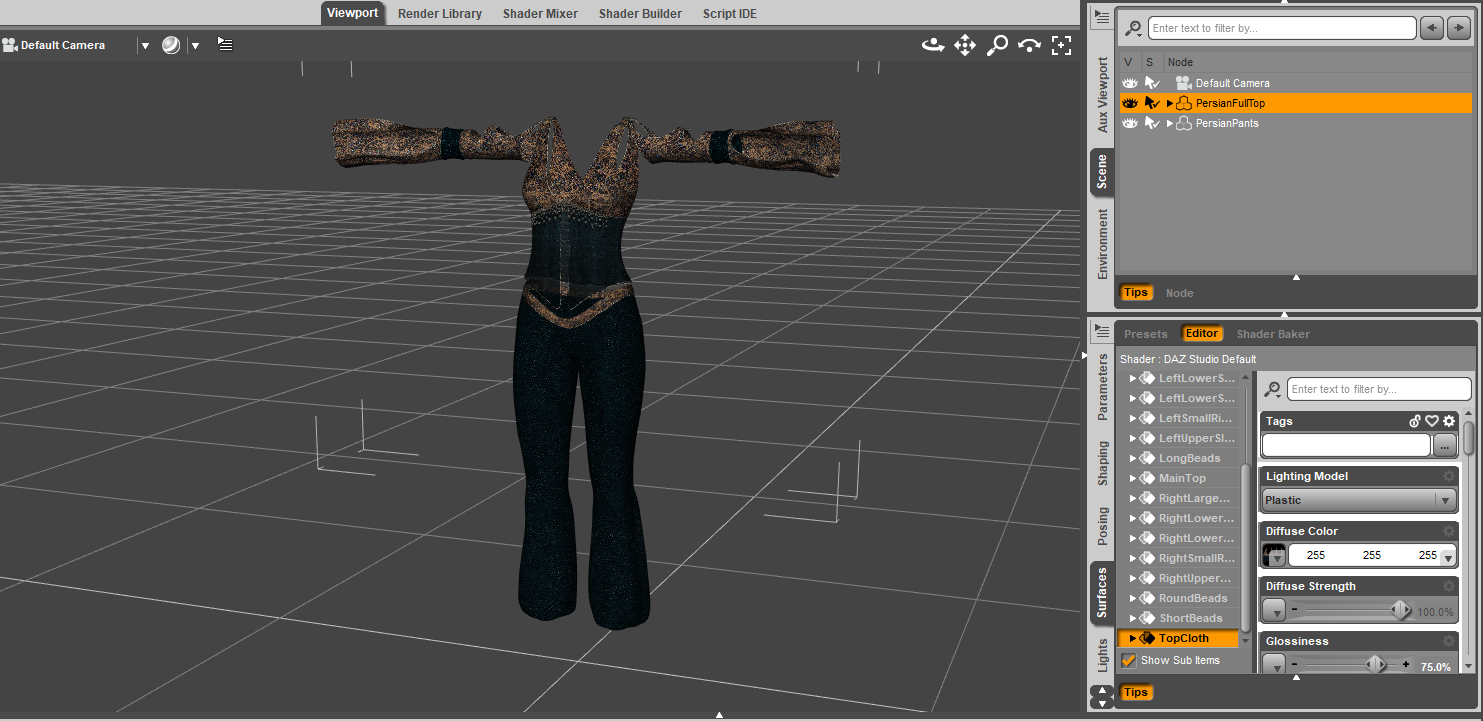Open the viewport options menu icon
Viewport: 1483px width, 721px height.
(x=225, y=45)
